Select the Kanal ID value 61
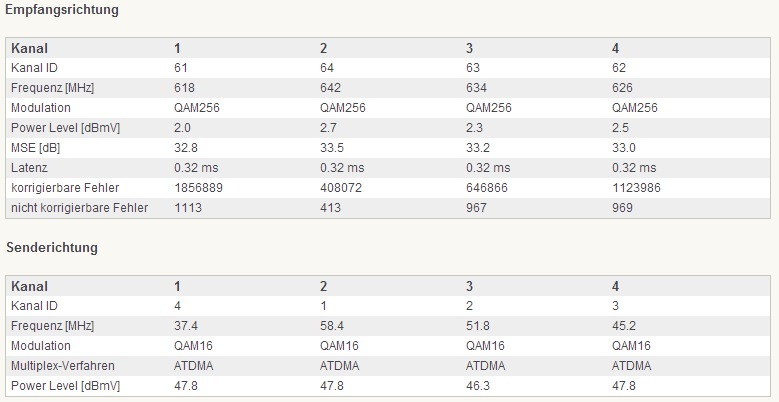779x402 pixels. [181, 67]
